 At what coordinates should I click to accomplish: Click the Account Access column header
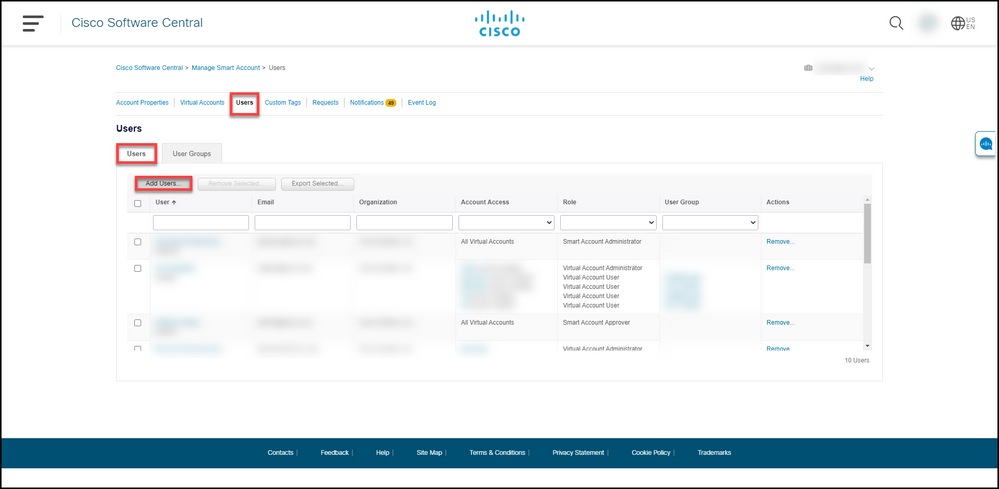coord(485,202)
